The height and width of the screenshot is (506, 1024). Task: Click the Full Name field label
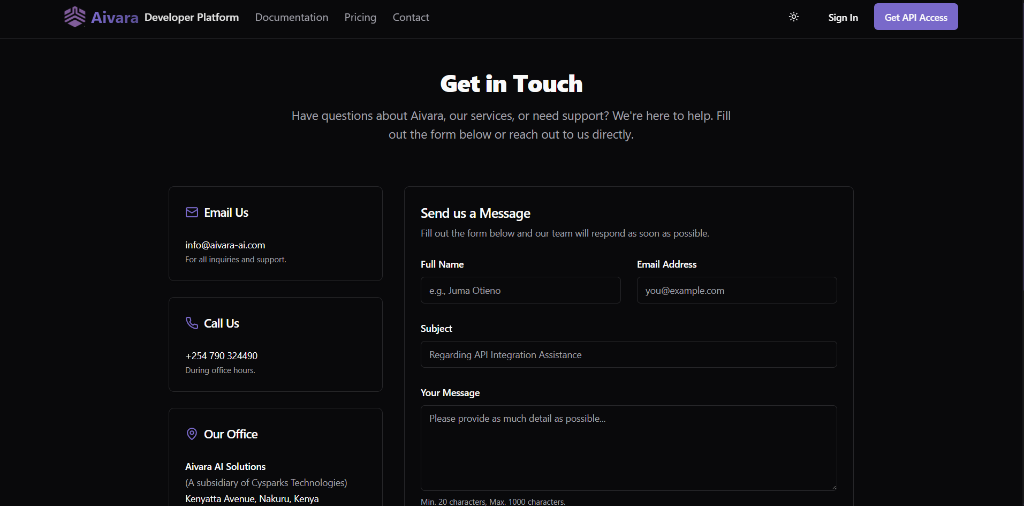click(442, 264)
